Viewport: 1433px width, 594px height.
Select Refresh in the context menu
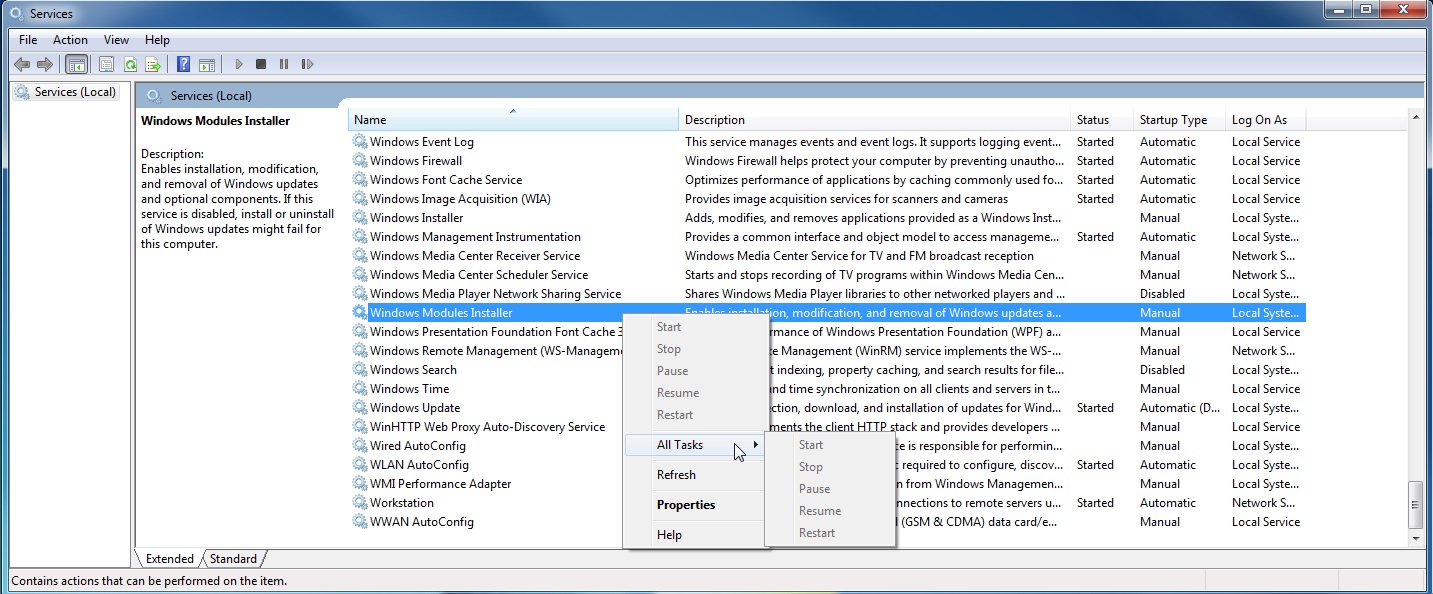(x=676, y=475)
